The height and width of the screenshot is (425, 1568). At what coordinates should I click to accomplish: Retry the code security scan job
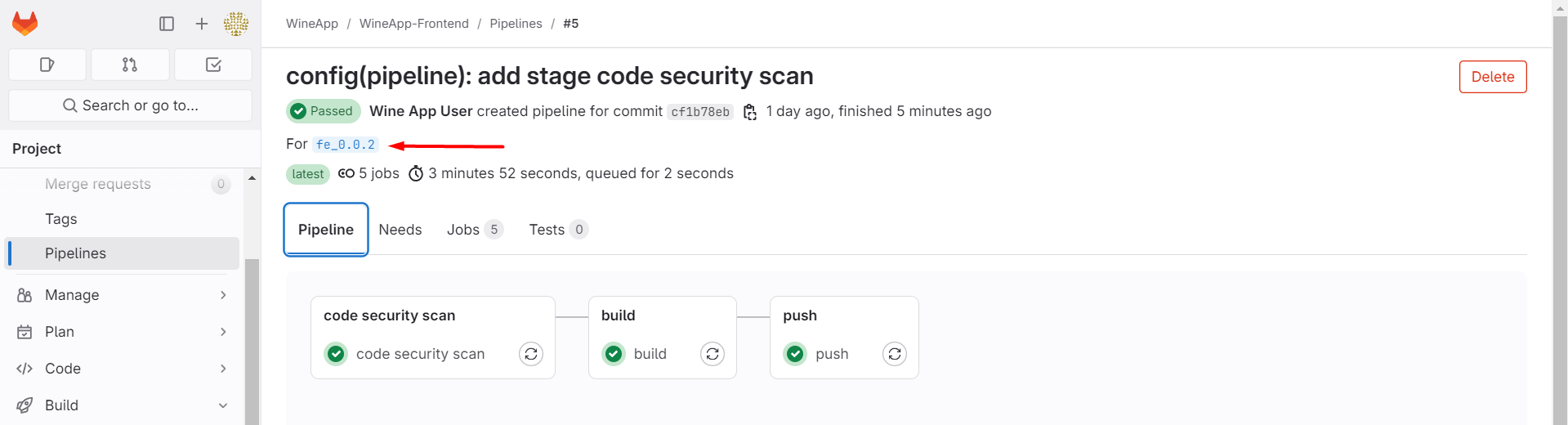pos(531,354)
